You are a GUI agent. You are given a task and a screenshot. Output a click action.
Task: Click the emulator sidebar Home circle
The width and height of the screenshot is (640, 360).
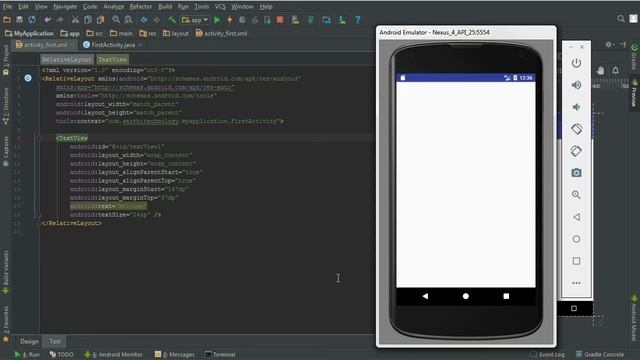[x=576, y=239]
